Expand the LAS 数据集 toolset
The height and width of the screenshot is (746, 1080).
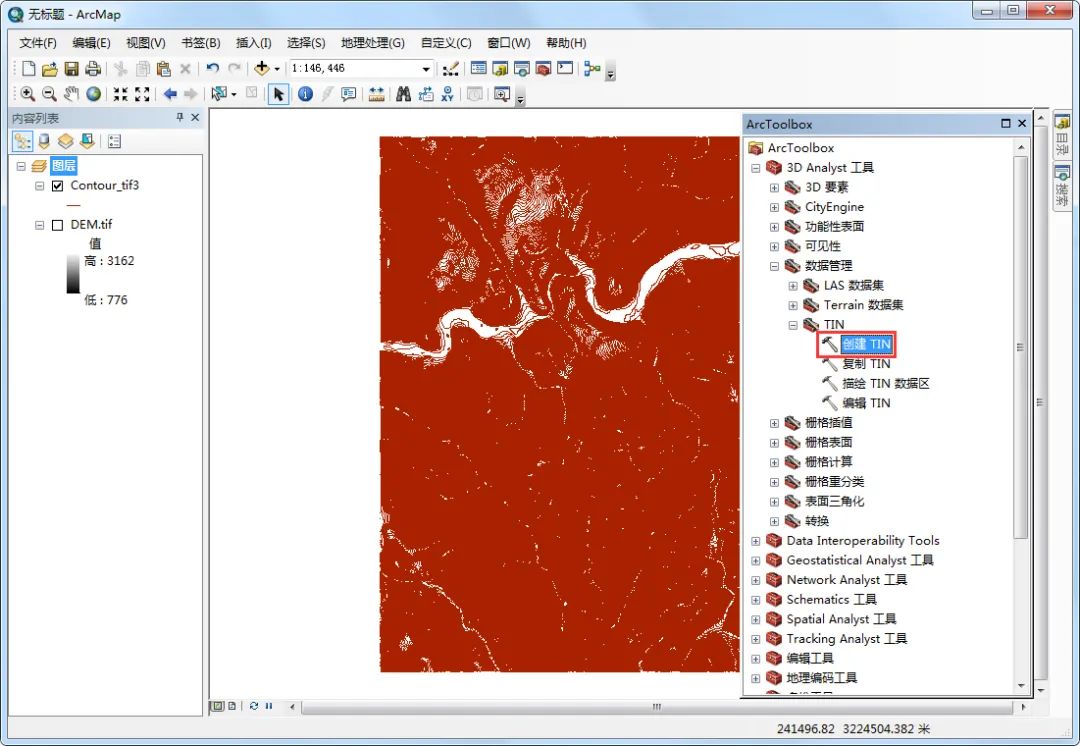(793, 286)
